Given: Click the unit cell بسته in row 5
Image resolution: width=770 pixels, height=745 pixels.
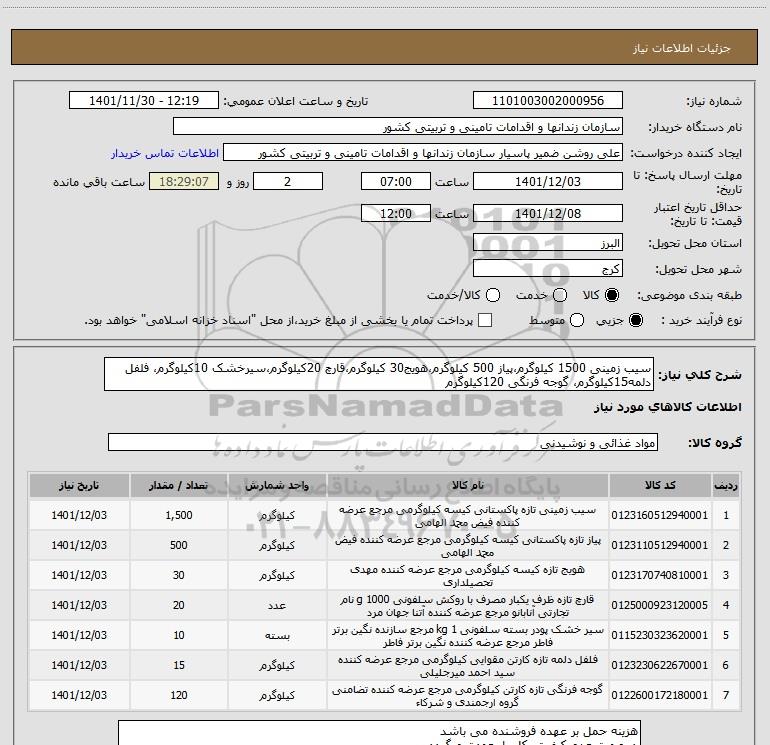Looking at the screenshot, I should pyautogui.click(x=277, y=635).
